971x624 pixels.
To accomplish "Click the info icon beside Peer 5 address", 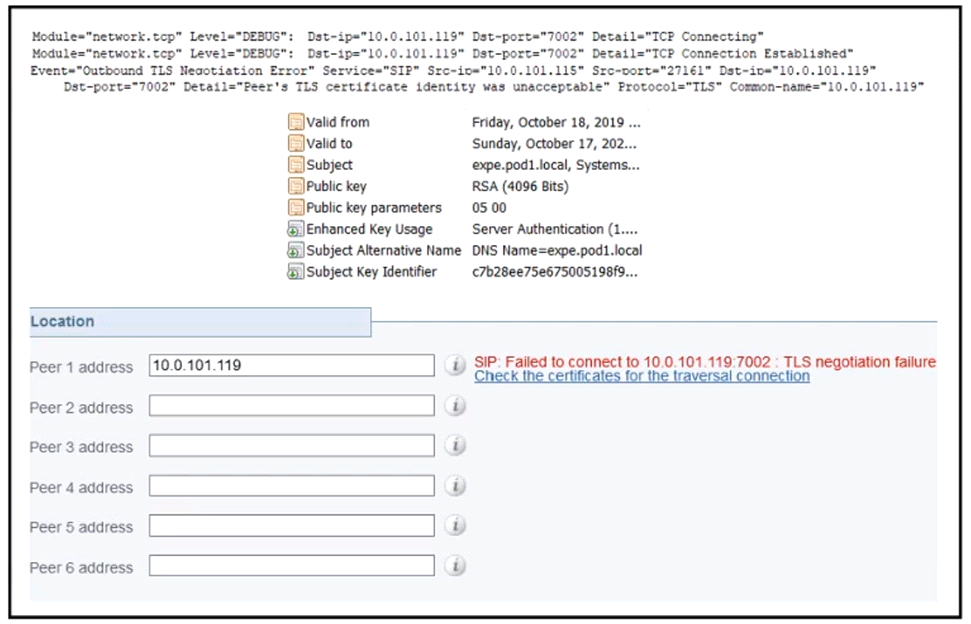I will click(x=455, y=526).
